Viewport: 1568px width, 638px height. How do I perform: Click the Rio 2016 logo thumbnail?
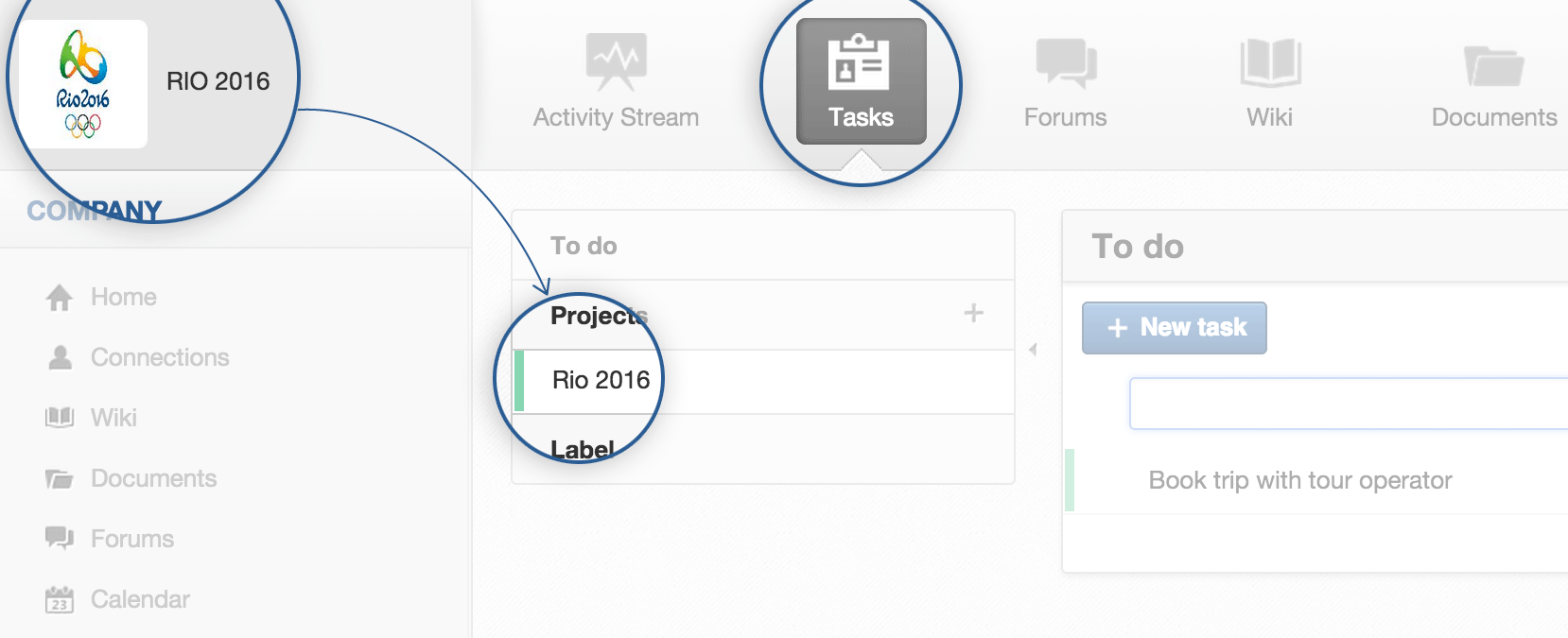pyautogui.click(x=83, y=84)
